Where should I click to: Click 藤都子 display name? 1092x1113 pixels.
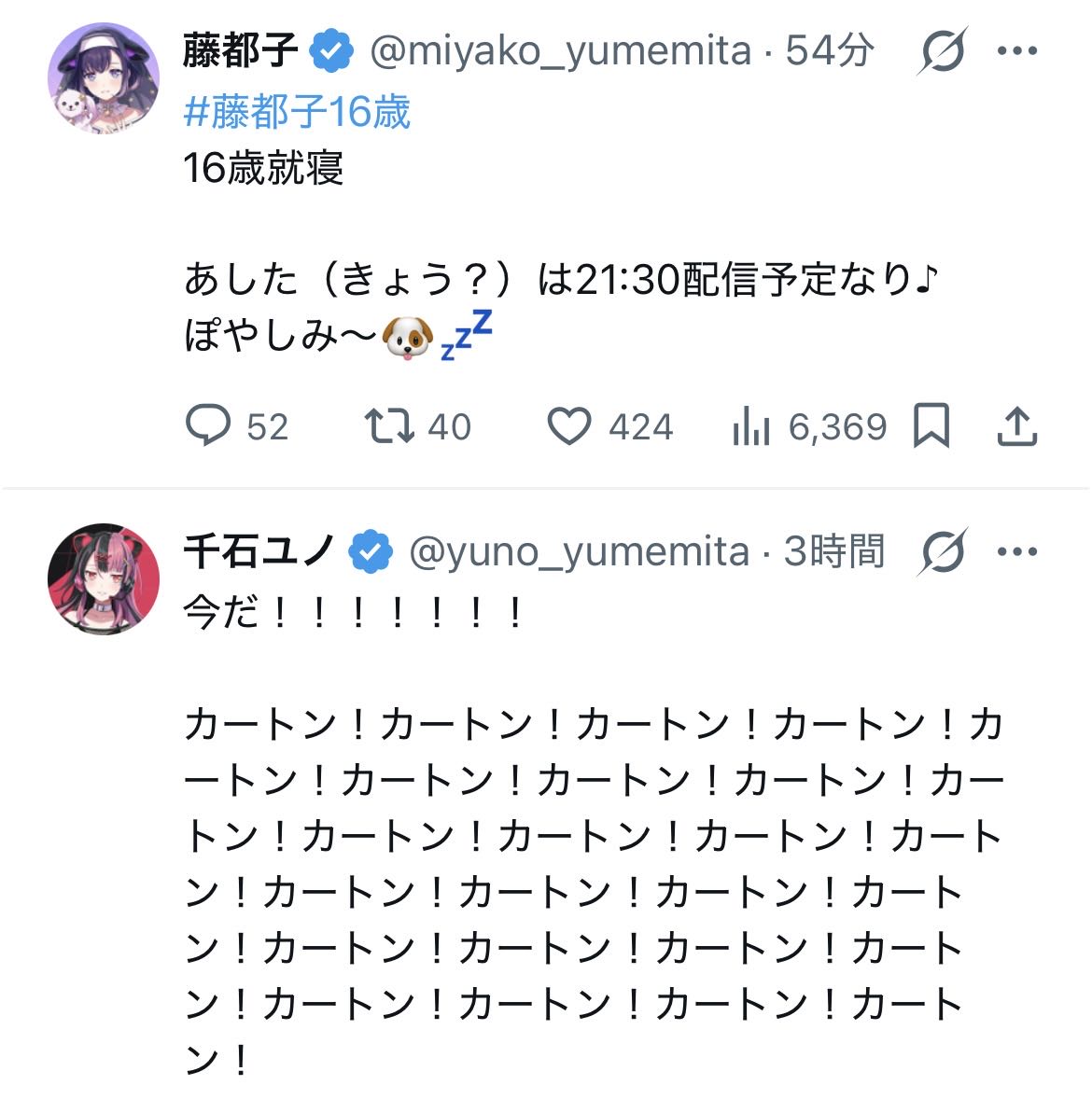tap(240, 50)
